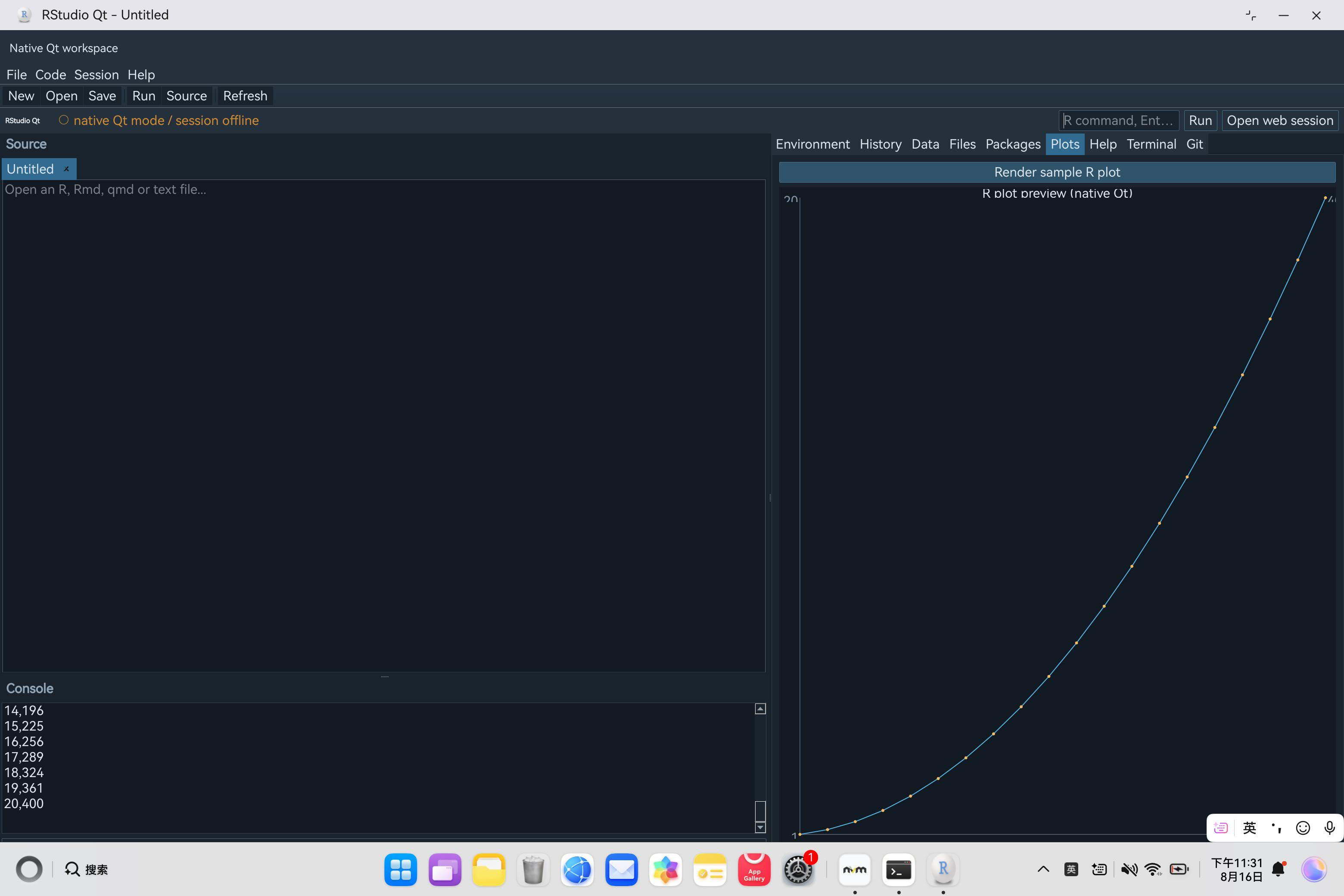Screen dimensions: 1344x896
Task: Switch to the History tab
Action: tap(880, 144)
